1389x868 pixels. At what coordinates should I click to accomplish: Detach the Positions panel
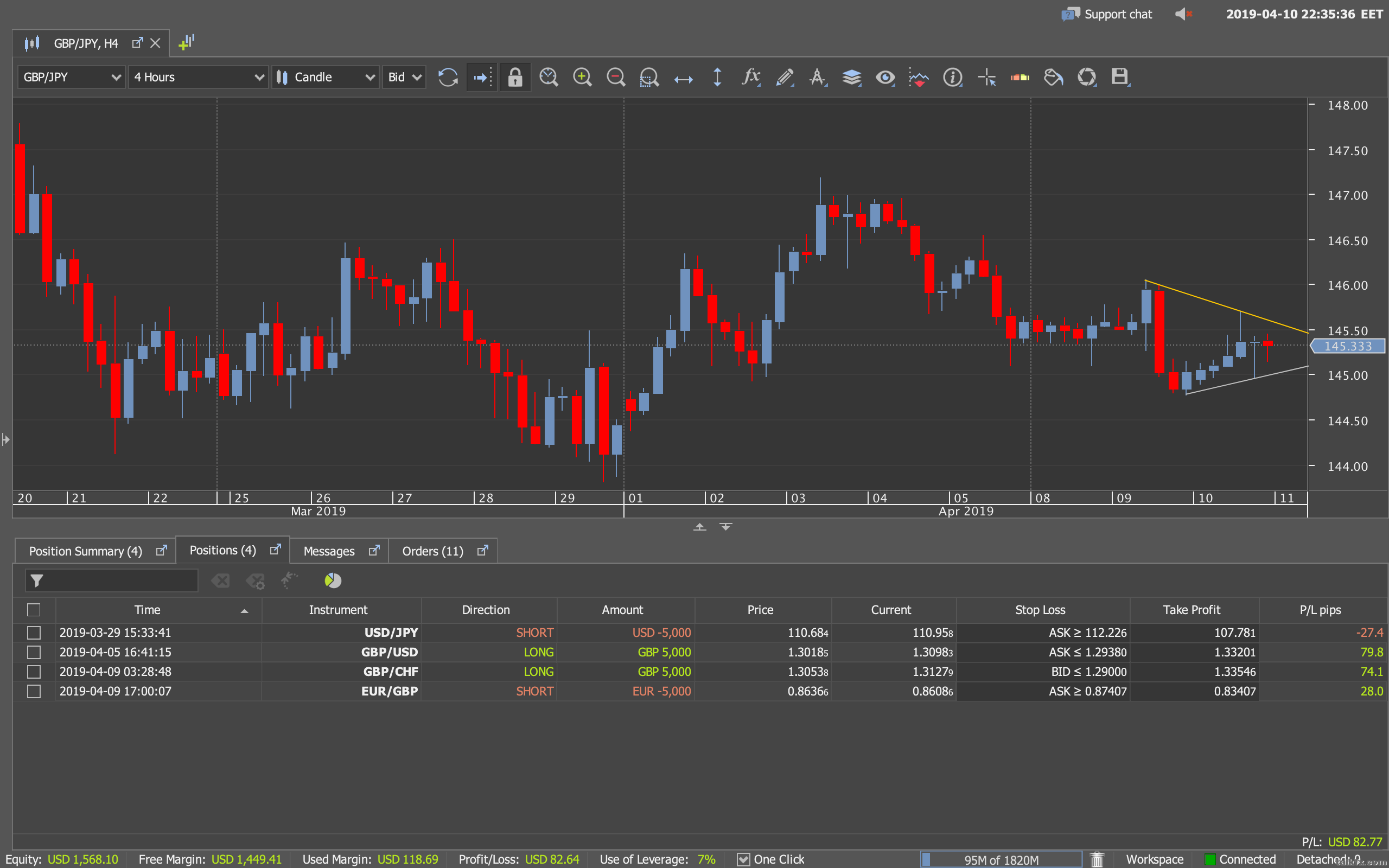[x=276, y=550]
